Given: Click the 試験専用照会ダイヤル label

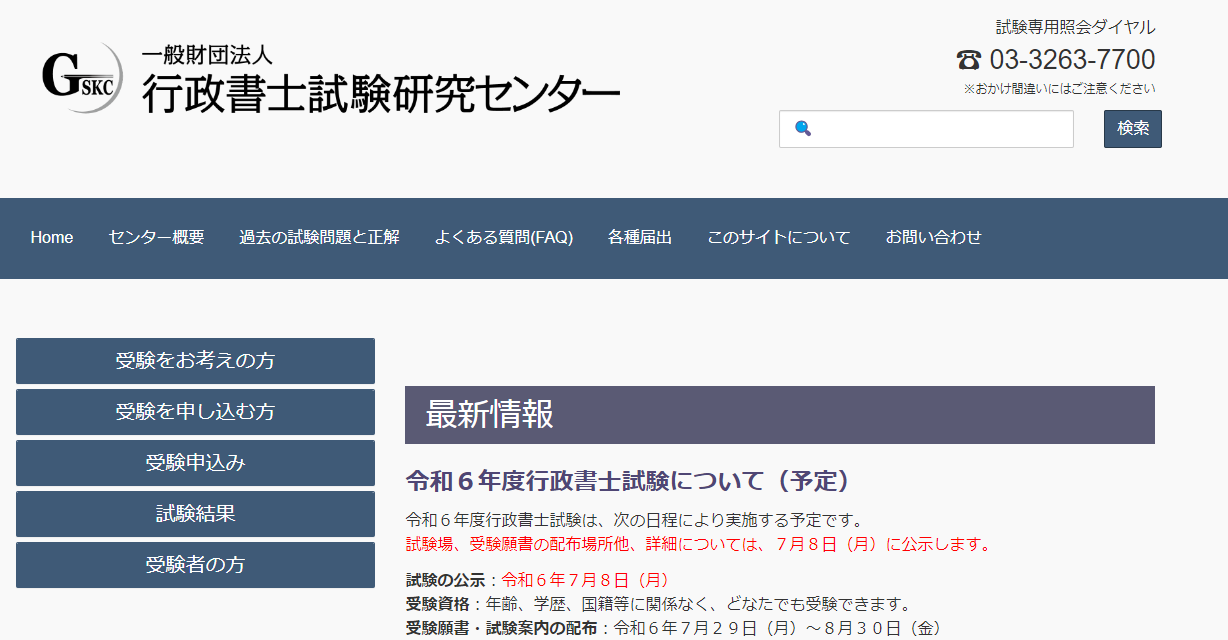Looking at the screenshot, I should (1076, 27).
